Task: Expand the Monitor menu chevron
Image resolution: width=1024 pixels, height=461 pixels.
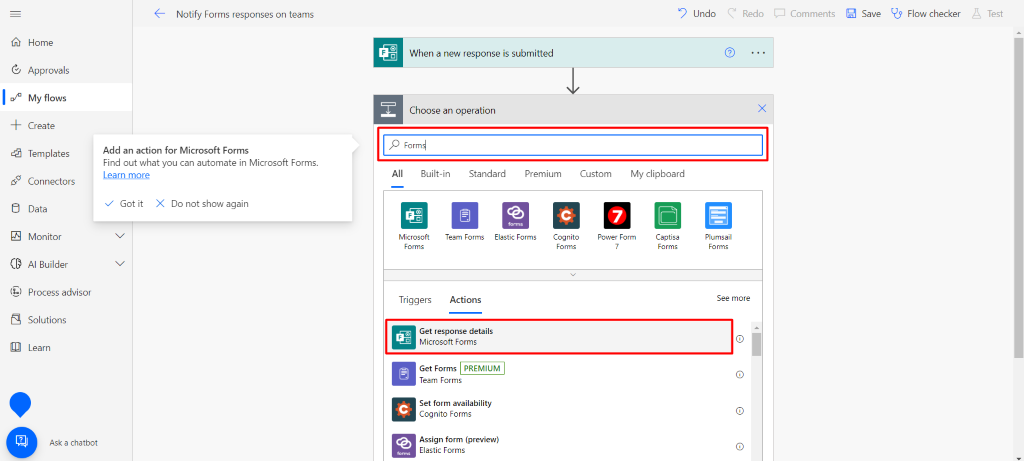Action: click(120, 236)
